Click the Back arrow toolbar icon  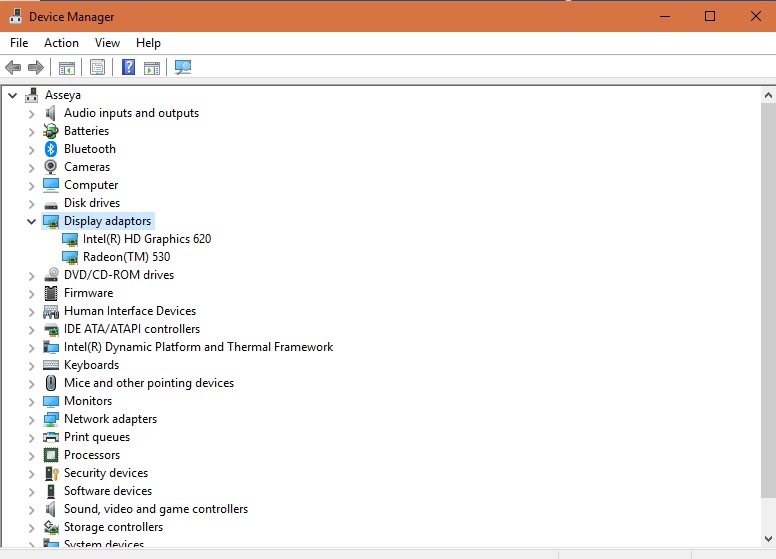click(x=13, y=68)
